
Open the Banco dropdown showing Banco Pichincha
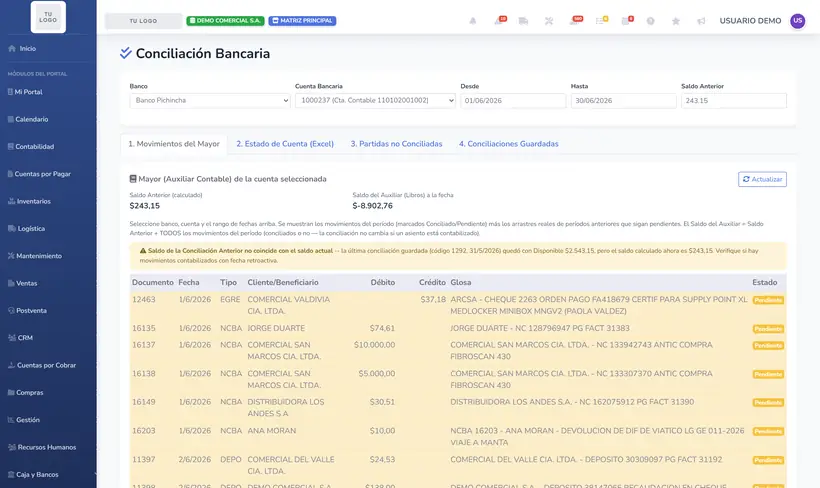pyautogui.click(x=210, y=100)
